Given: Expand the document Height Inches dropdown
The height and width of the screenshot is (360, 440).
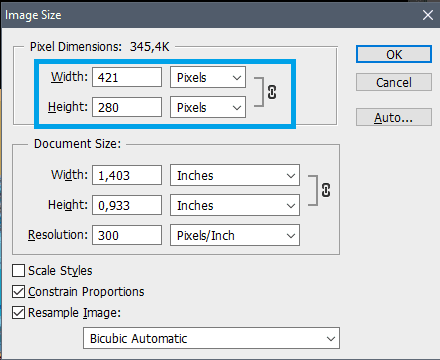Looking at the screenshot, I should pyautogui.click(x=235, y=205).
